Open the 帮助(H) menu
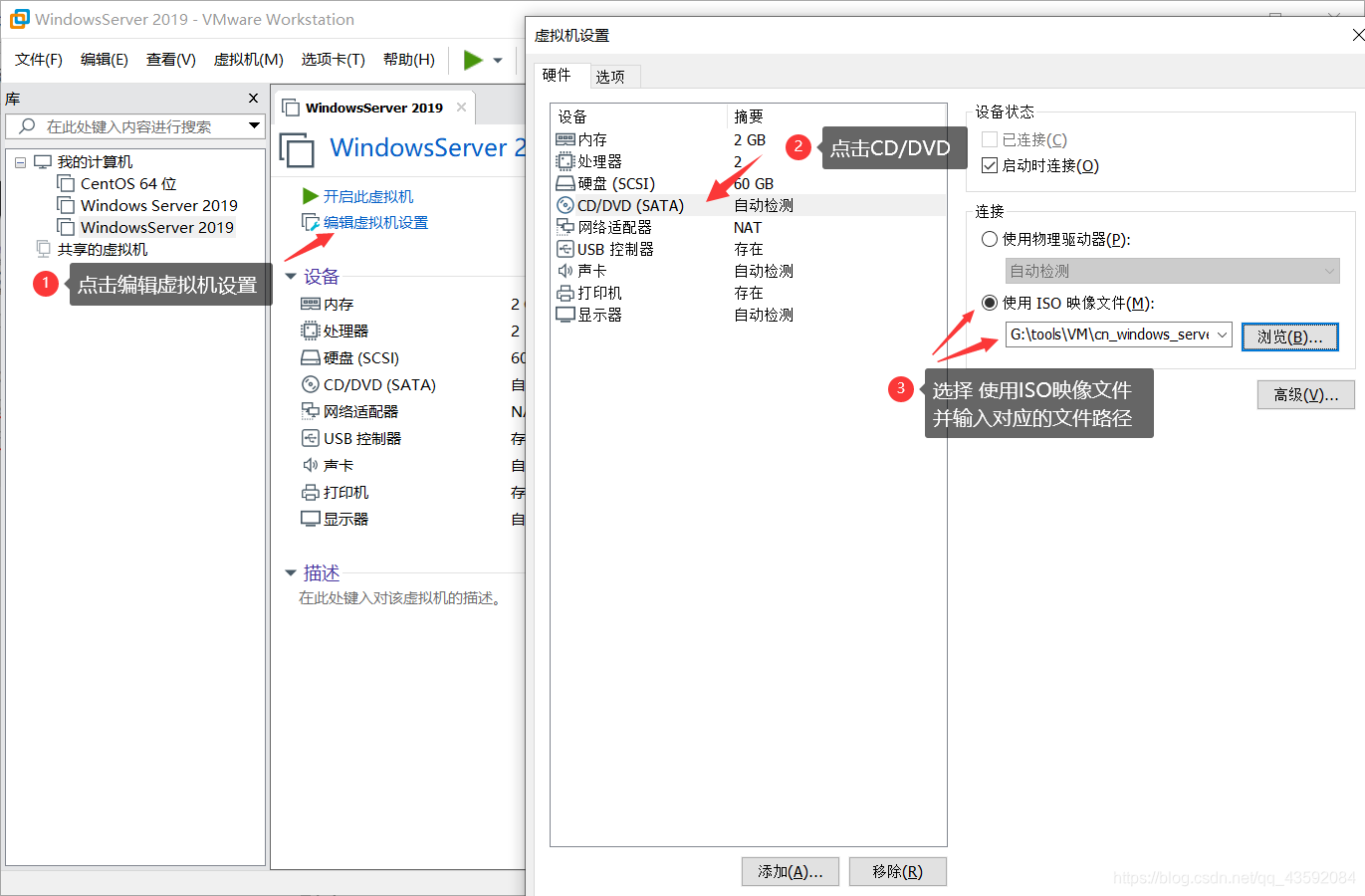The image size is (1365, 896). coord(409,60)
